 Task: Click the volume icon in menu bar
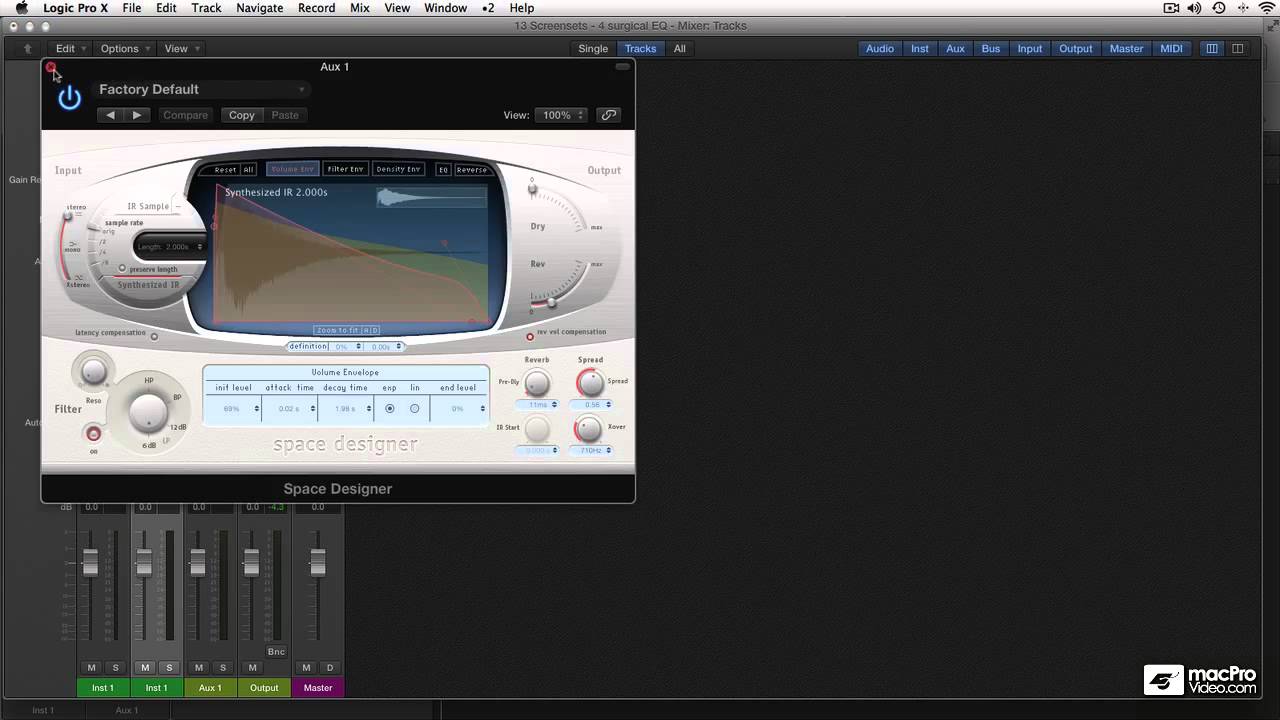[x=1195, y=8]
